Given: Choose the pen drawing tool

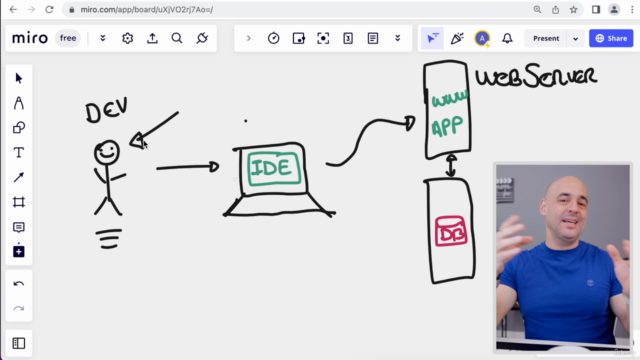Looking at the screenshot, I should pyautogui.click(x=18, y=103).
